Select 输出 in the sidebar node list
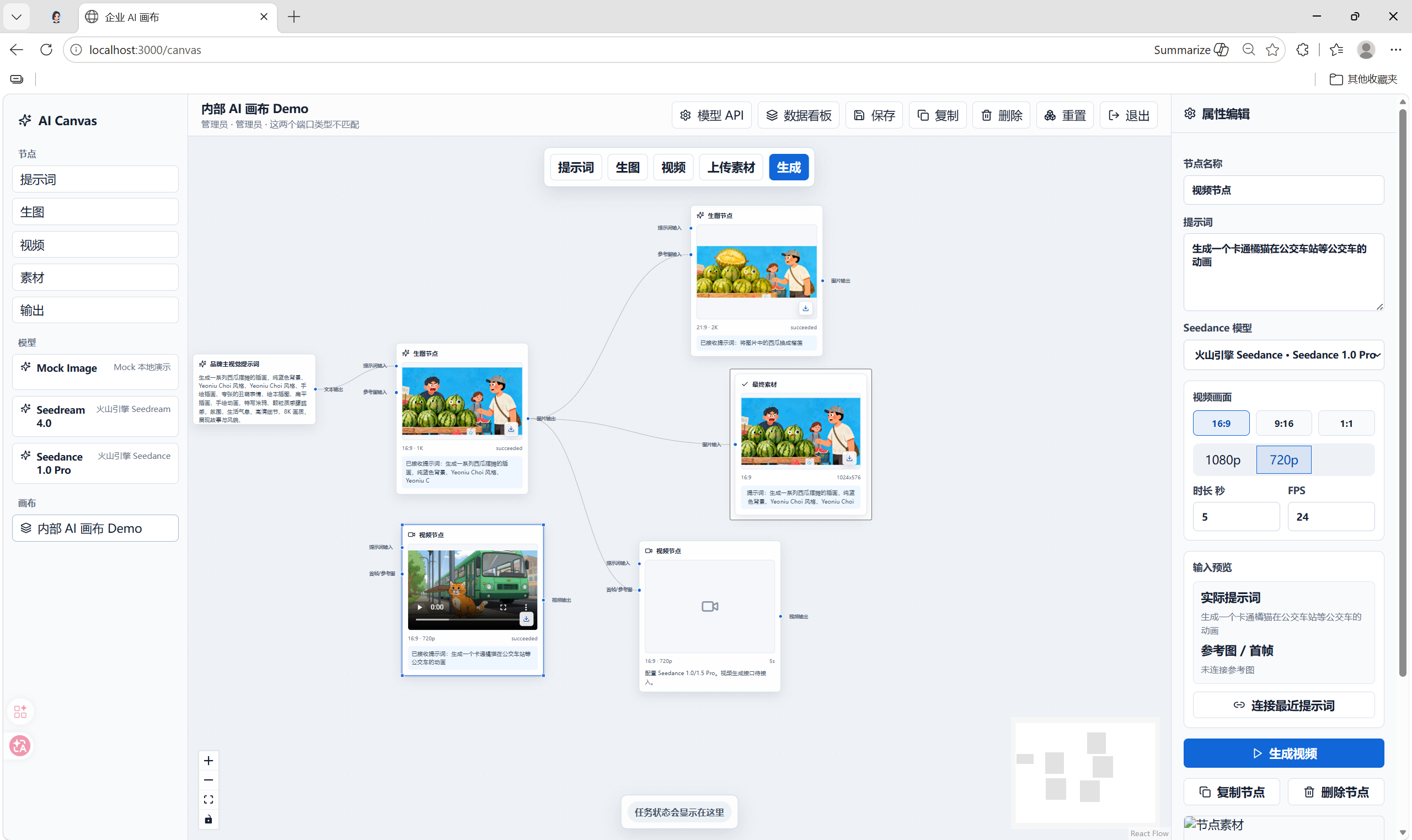This screenshot has height=840, width=1412. tap(95, 310)
